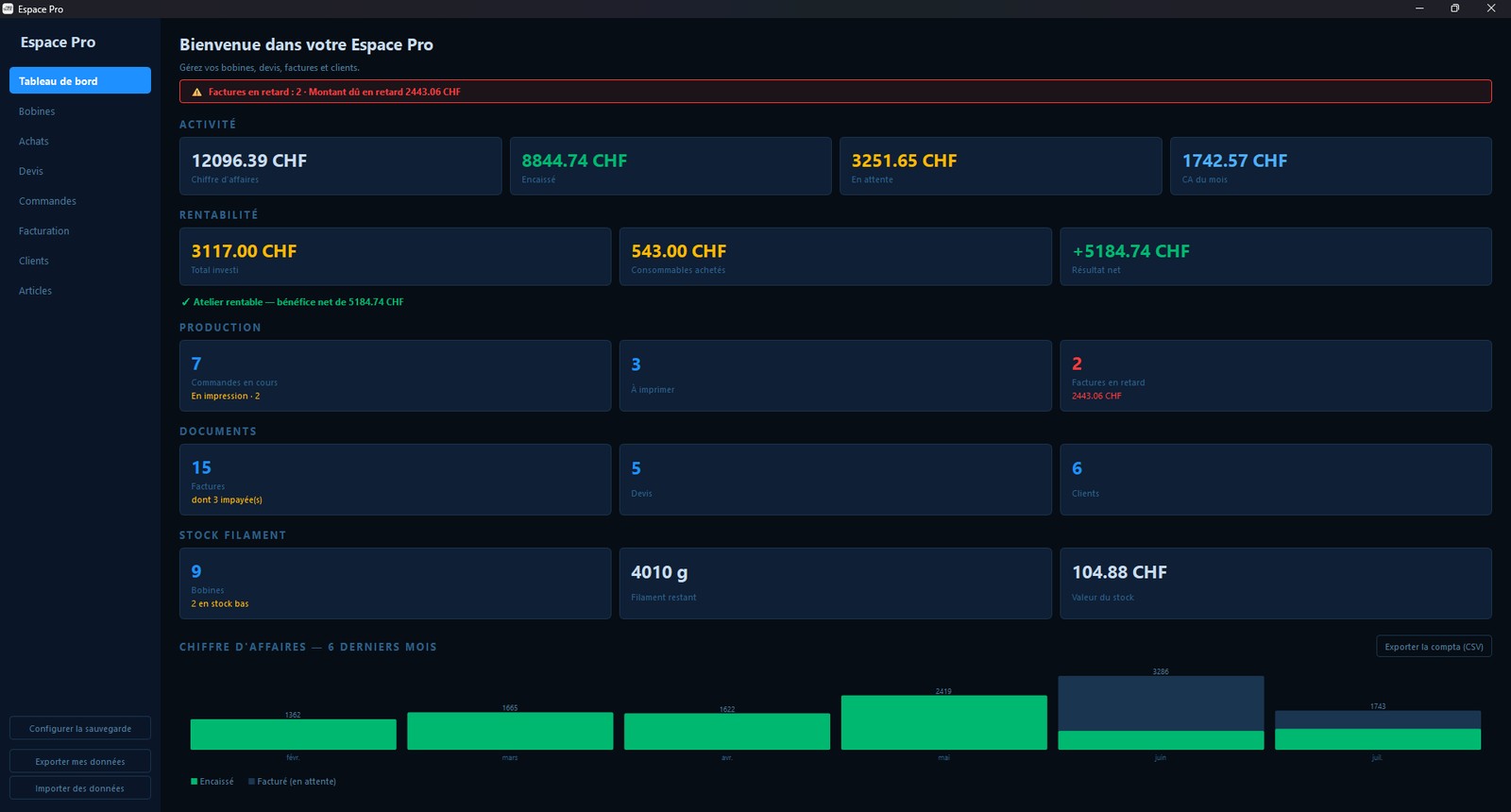
Task: Click Configurer la sauvegarde button
Action: (x=80, y=728)
